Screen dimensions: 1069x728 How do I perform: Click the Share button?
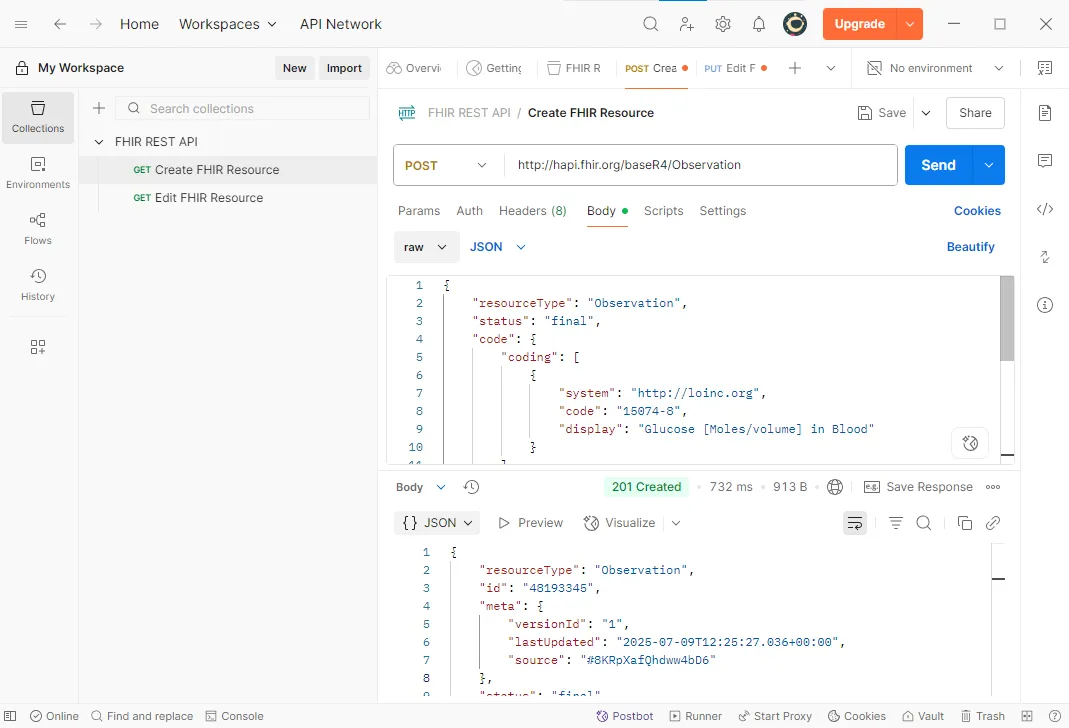[x=975, y=113]
